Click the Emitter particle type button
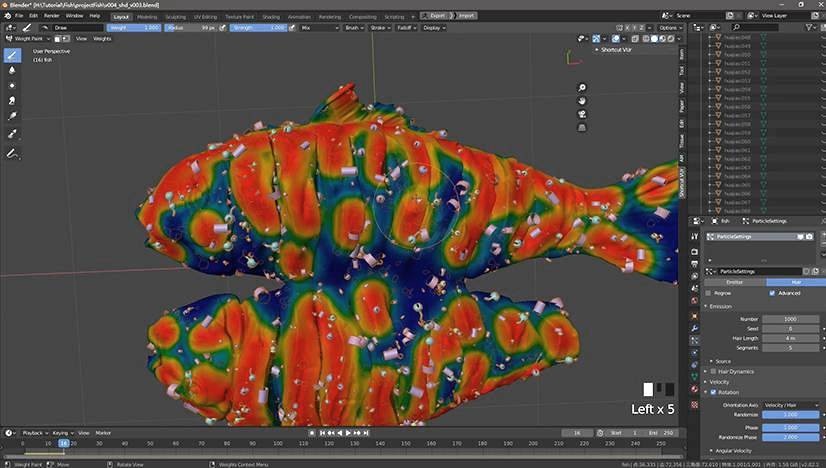 click(x=734, y=282)
